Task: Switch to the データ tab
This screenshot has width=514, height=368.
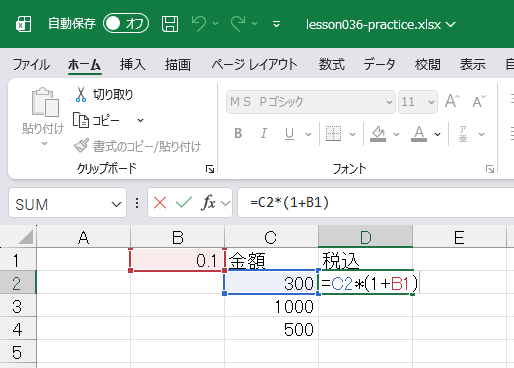Action: tap(379, 64)
